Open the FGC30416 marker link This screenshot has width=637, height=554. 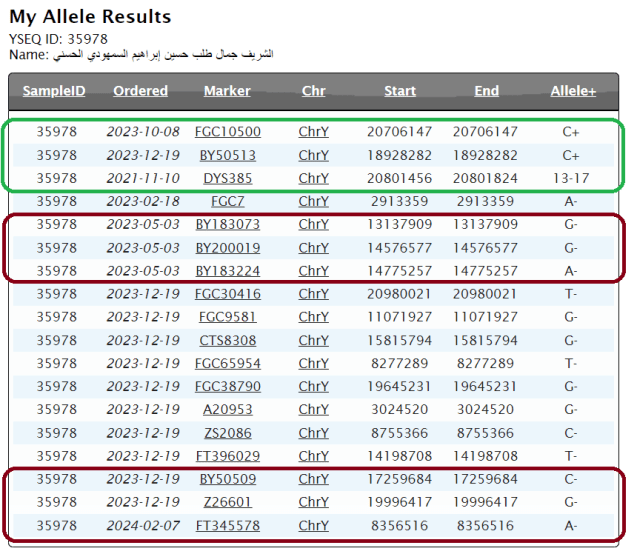tap(227, 294)
